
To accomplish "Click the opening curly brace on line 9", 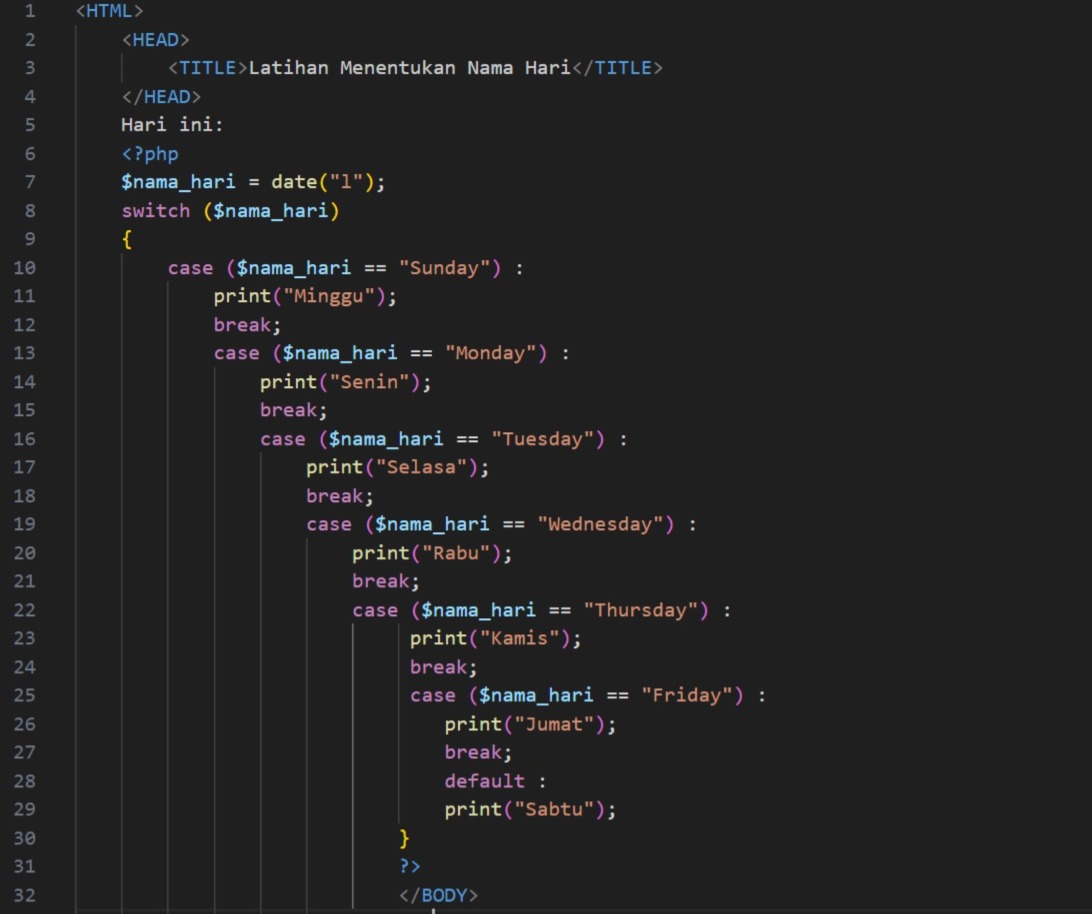I will click(x=127, y=239).
